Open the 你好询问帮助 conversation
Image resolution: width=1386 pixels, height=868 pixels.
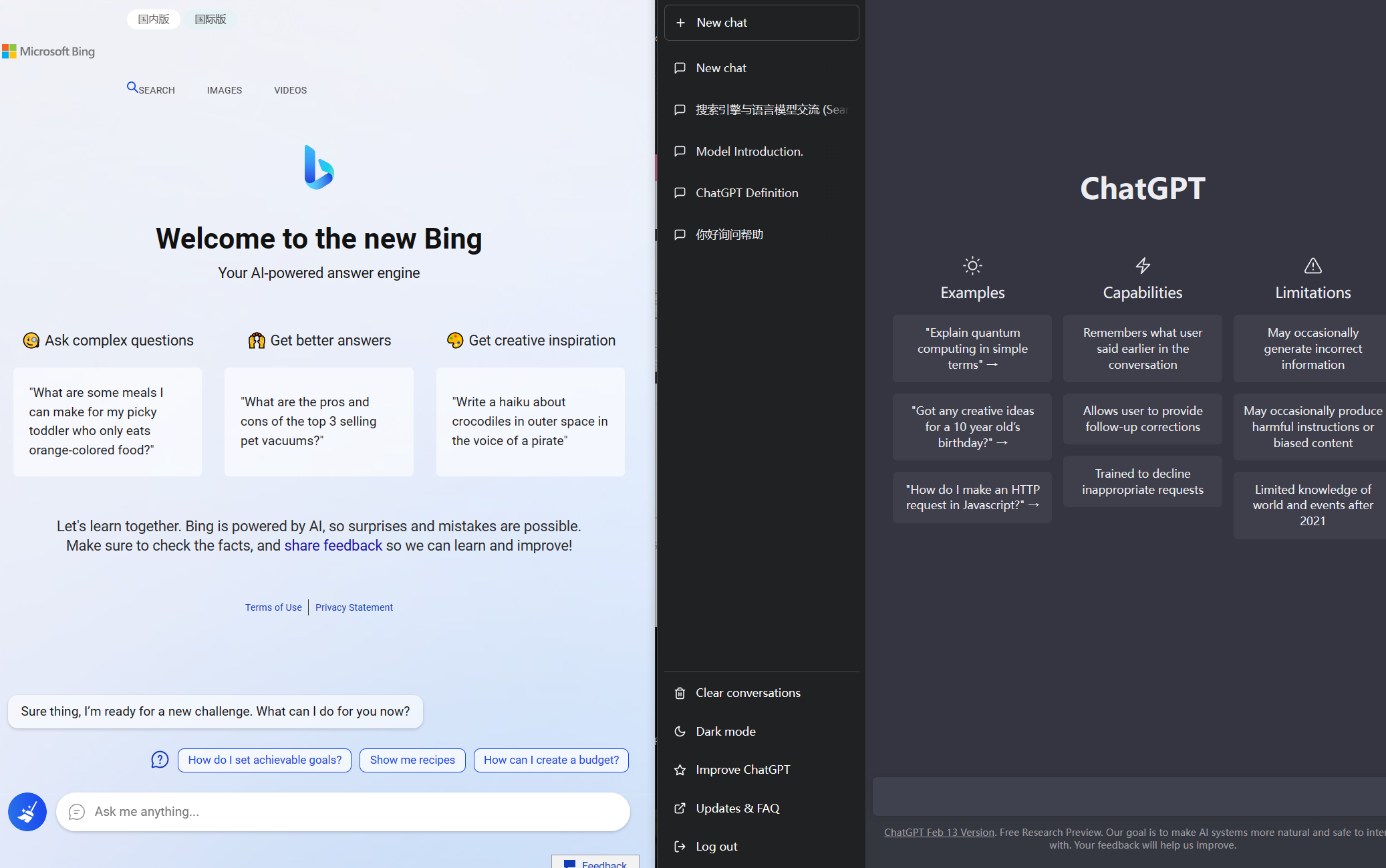coord(762,235)
